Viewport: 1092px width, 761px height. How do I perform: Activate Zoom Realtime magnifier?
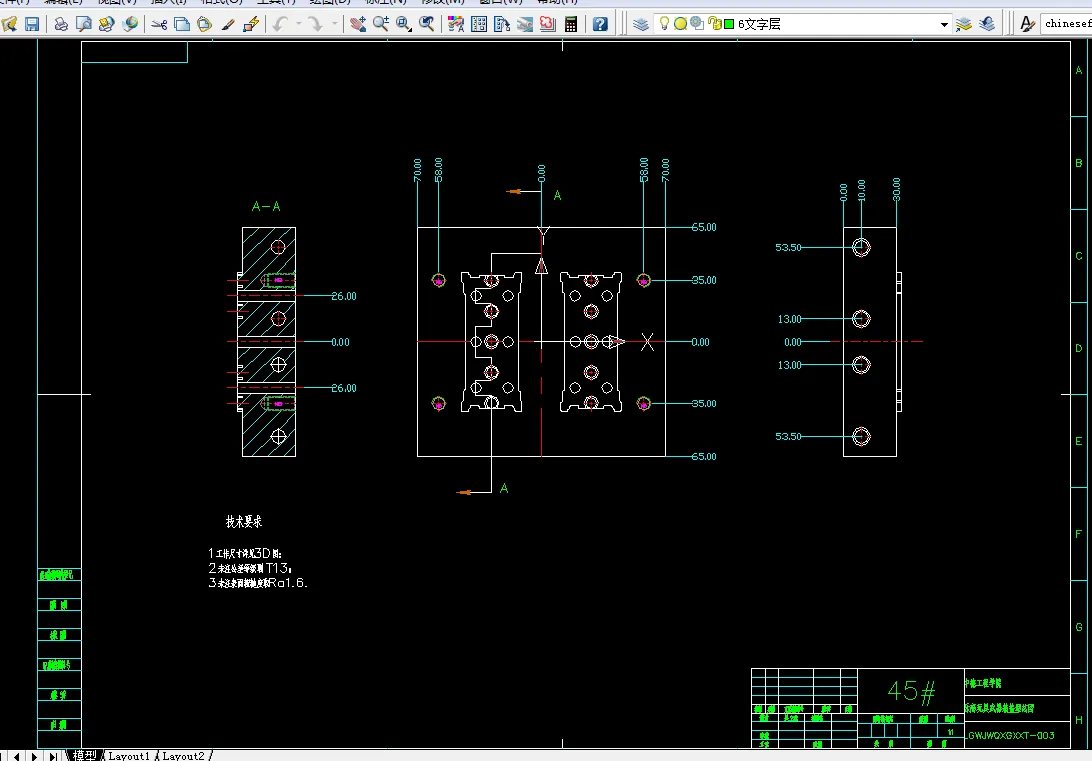381,24
